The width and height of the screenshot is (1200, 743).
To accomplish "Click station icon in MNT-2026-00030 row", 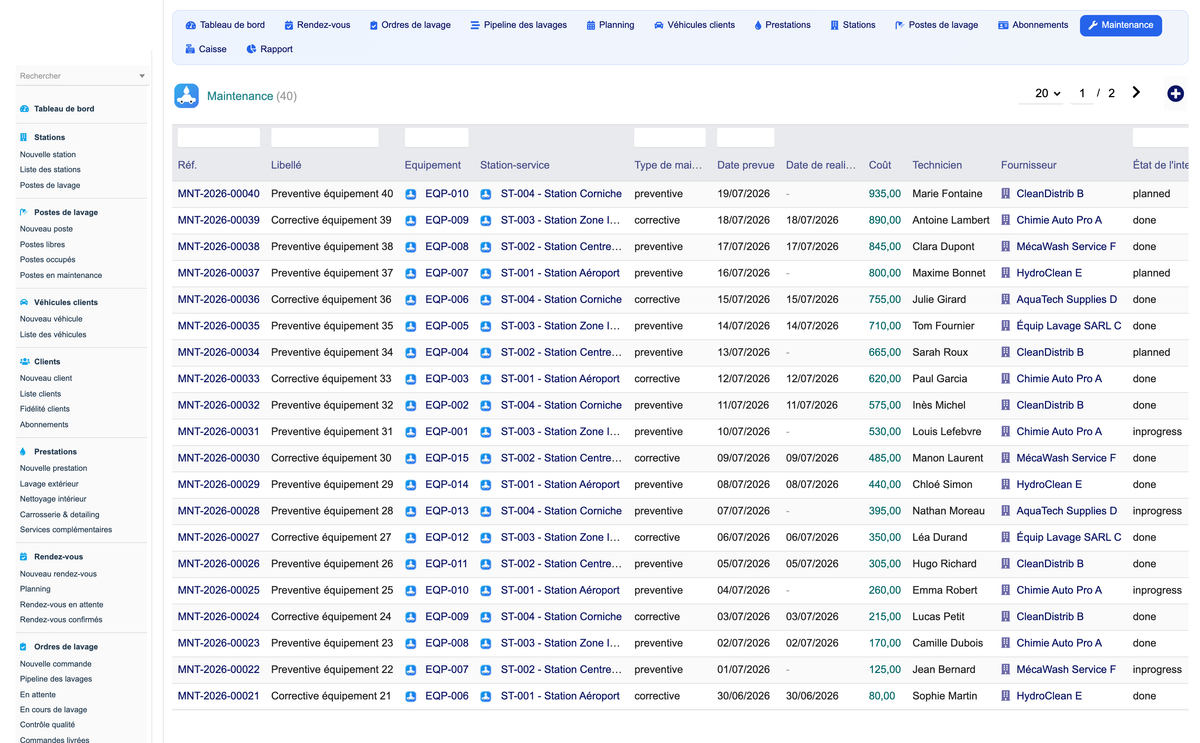I will click(x=486, y=458).
